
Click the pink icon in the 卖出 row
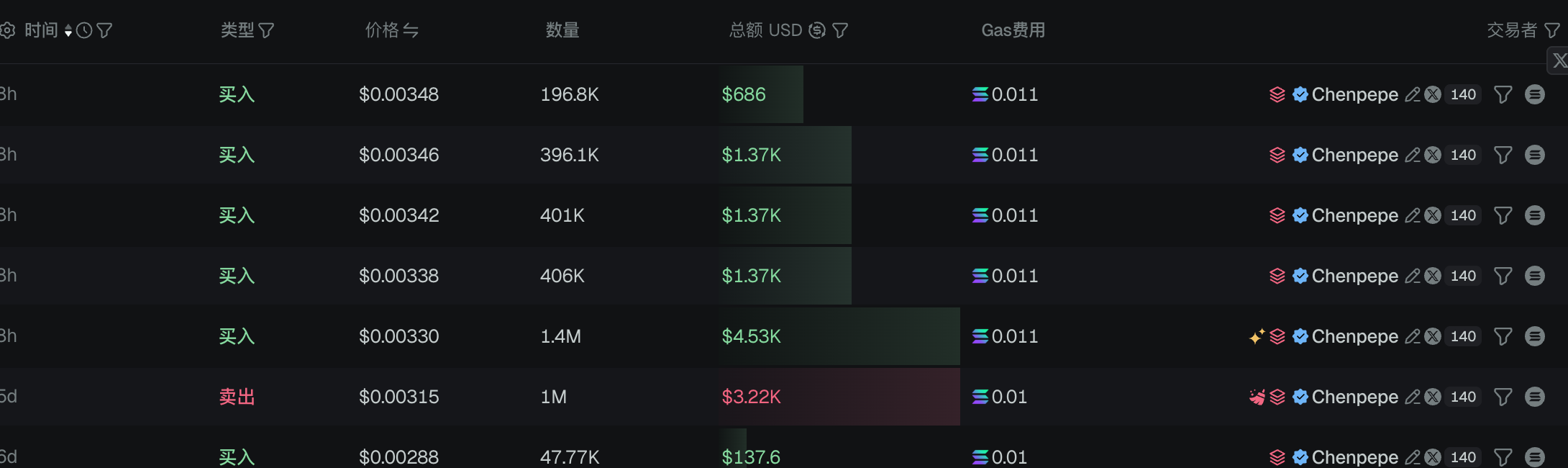1257,397
